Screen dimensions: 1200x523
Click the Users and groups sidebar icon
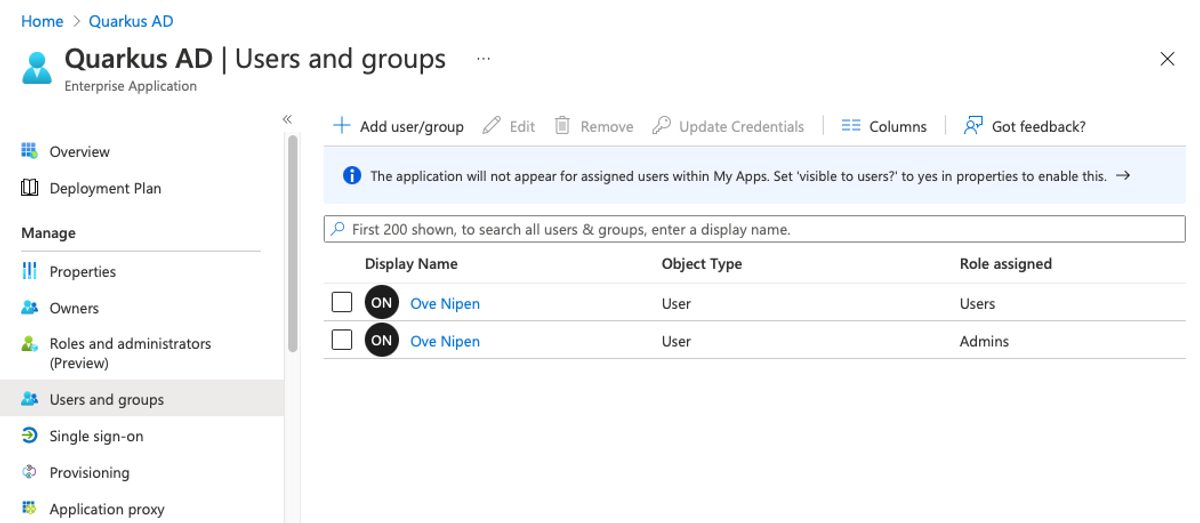30,399
